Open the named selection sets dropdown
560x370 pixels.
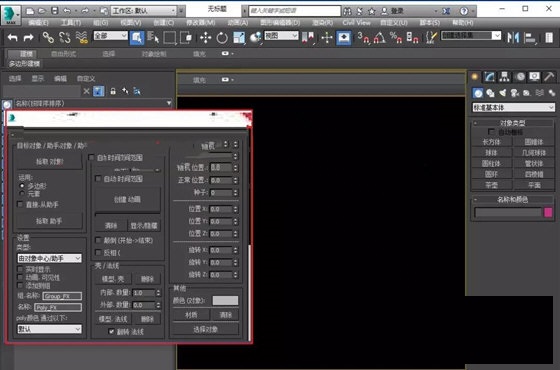pos(471,35)
